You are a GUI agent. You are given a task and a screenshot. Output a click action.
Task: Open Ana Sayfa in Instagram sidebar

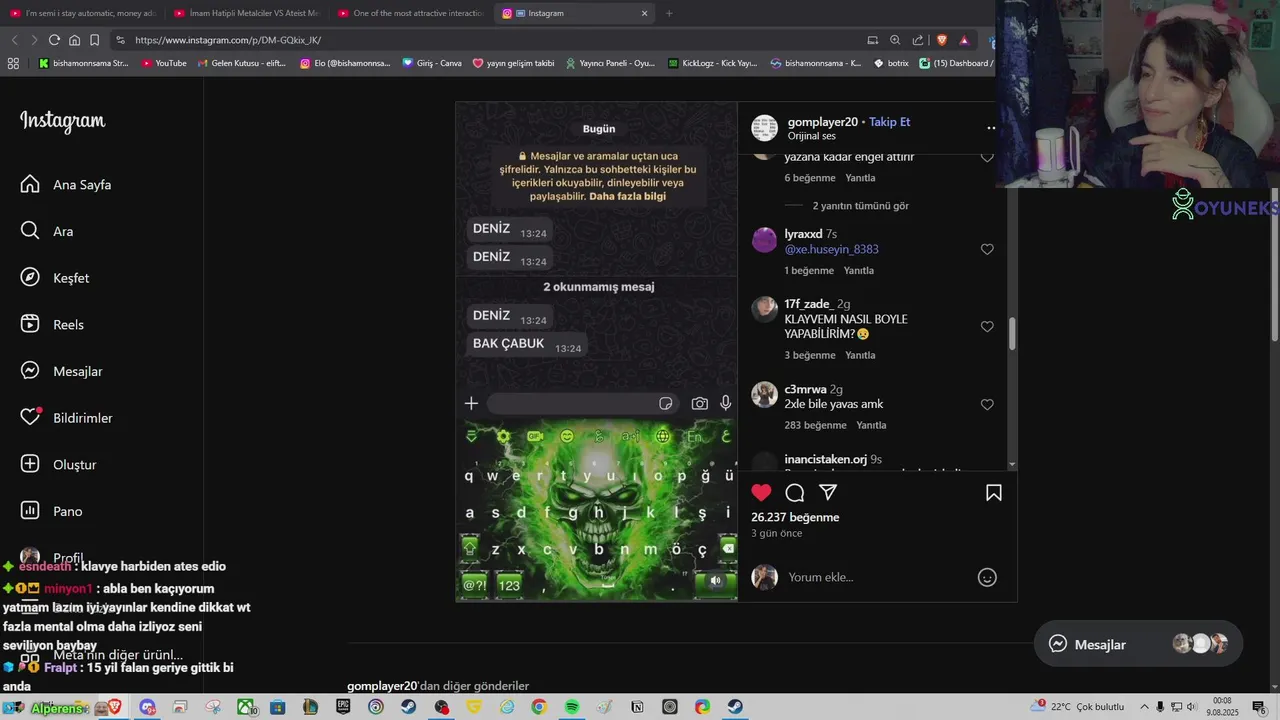(x=66, y=185)
